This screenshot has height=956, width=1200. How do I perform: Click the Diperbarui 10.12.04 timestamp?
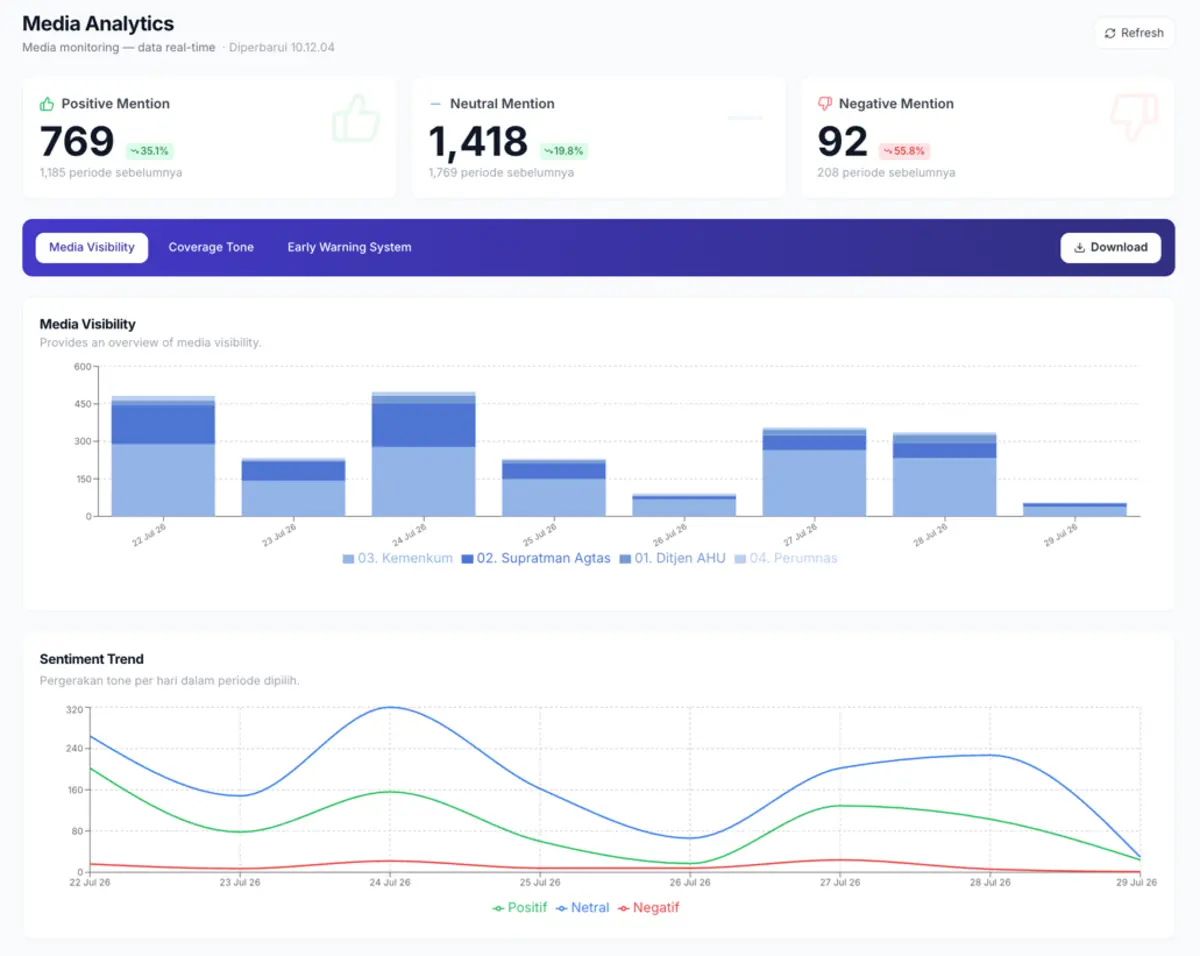click(x=282, y=47)
